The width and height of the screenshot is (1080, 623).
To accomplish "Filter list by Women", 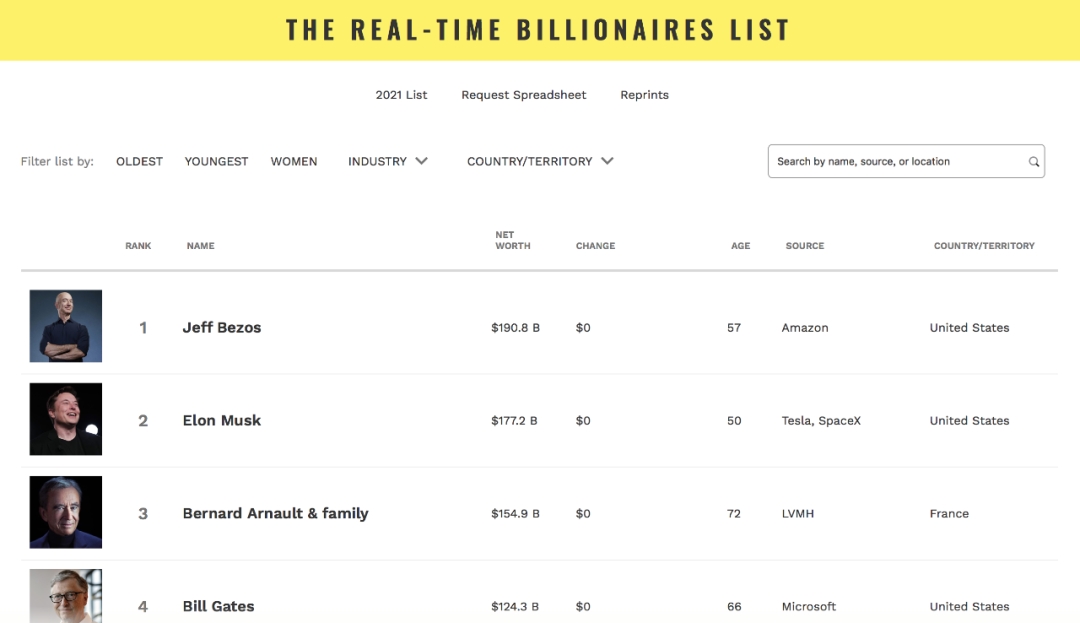I will tap(294, 161).
